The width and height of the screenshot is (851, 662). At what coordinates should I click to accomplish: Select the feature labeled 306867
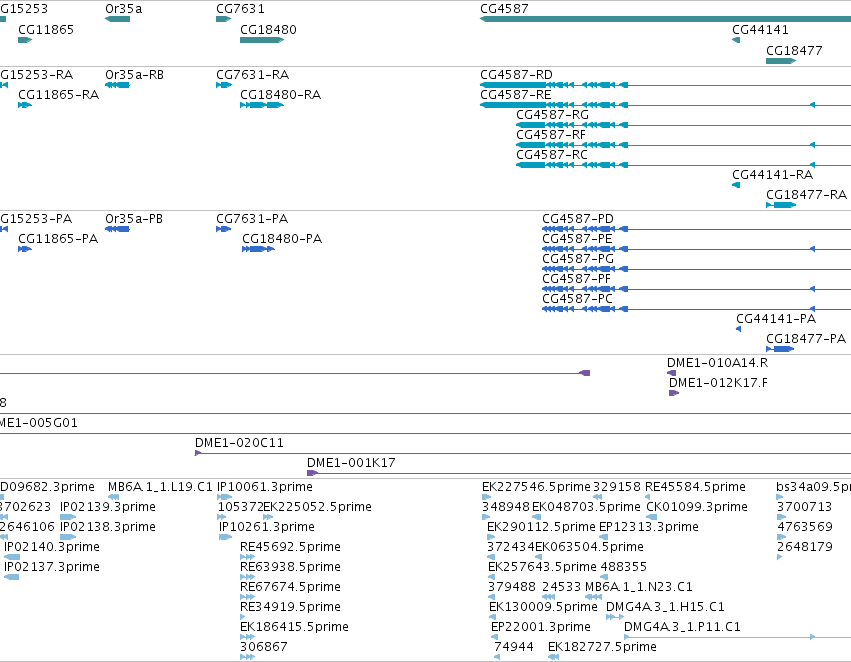(x=247, y=657)
